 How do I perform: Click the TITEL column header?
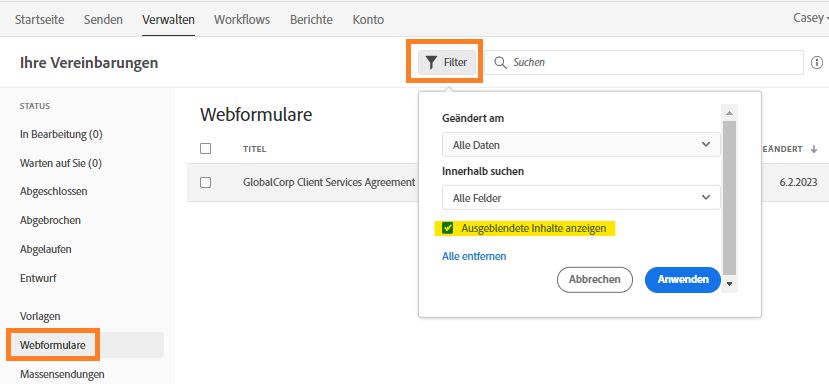tap(254, 149)
